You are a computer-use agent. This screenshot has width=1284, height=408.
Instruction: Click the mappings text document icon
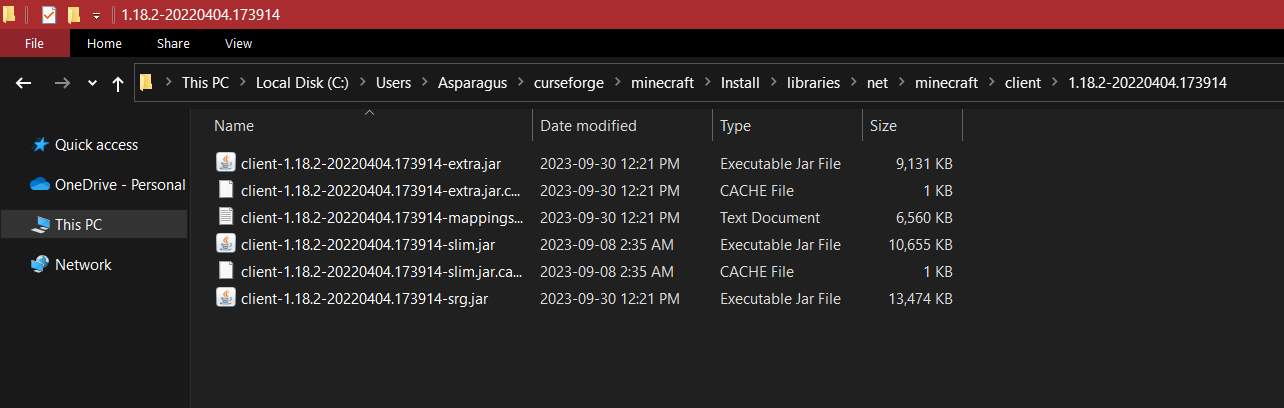(226, 217)
